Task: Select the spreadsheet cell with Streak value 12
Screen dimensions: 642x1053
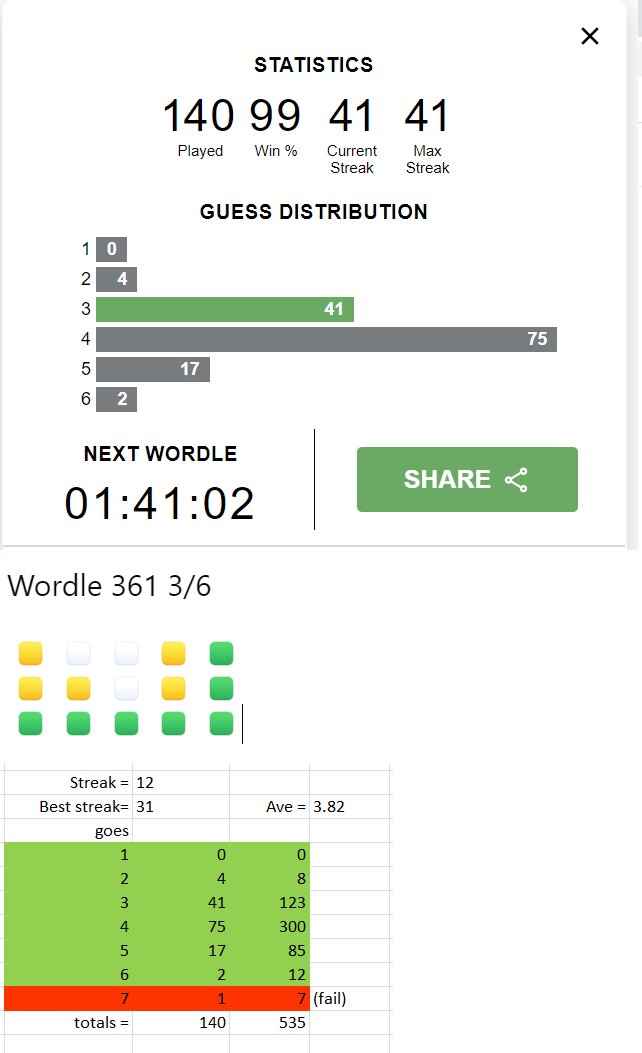Action: point(181,782)
